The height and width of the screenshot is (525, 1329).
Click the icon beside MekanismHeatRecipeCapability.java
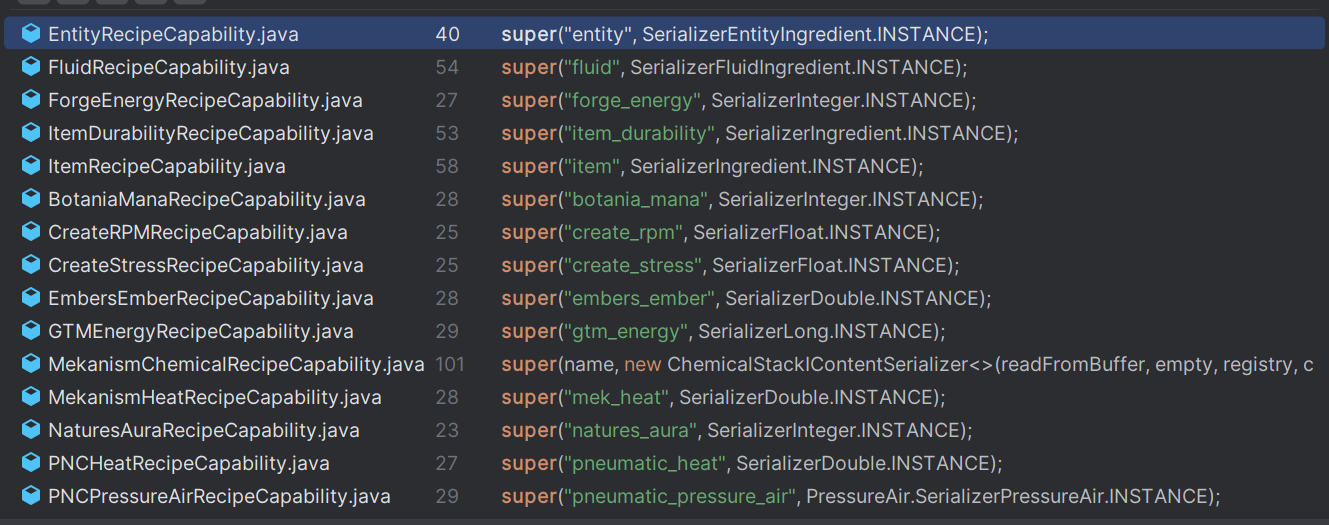point(31,397)
